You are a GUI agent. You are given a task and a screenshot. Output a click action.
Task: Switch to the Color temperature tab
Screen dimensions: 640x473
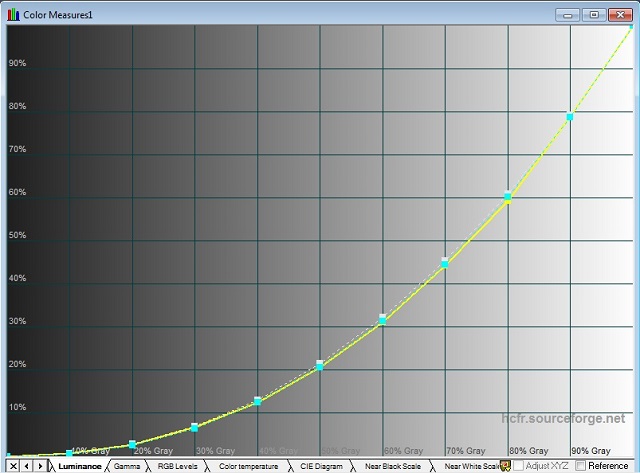(x=248, y=466)
